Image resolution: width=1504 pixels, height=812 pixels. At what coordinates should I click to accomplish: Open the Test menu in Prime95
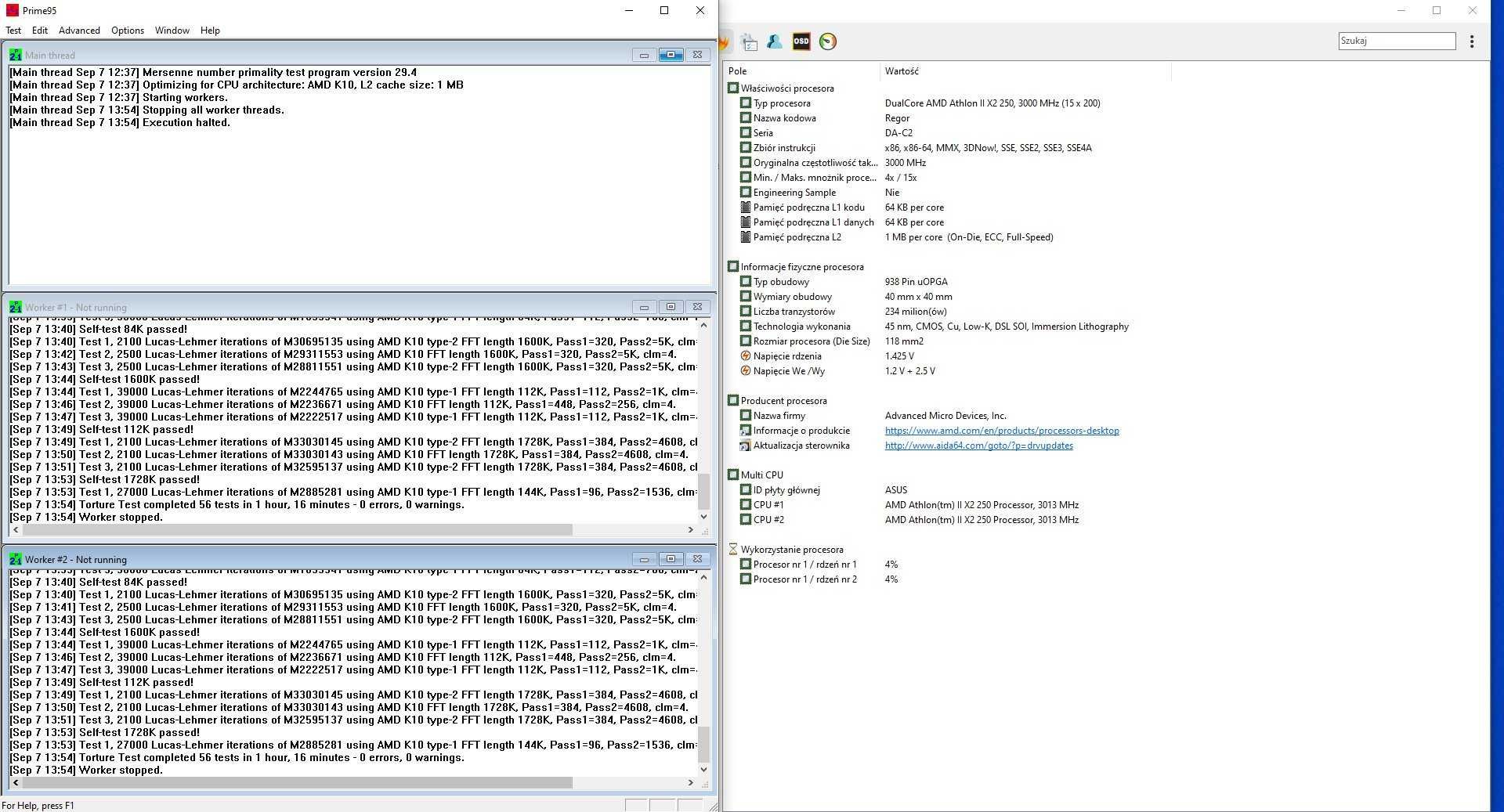pos(13,31)
